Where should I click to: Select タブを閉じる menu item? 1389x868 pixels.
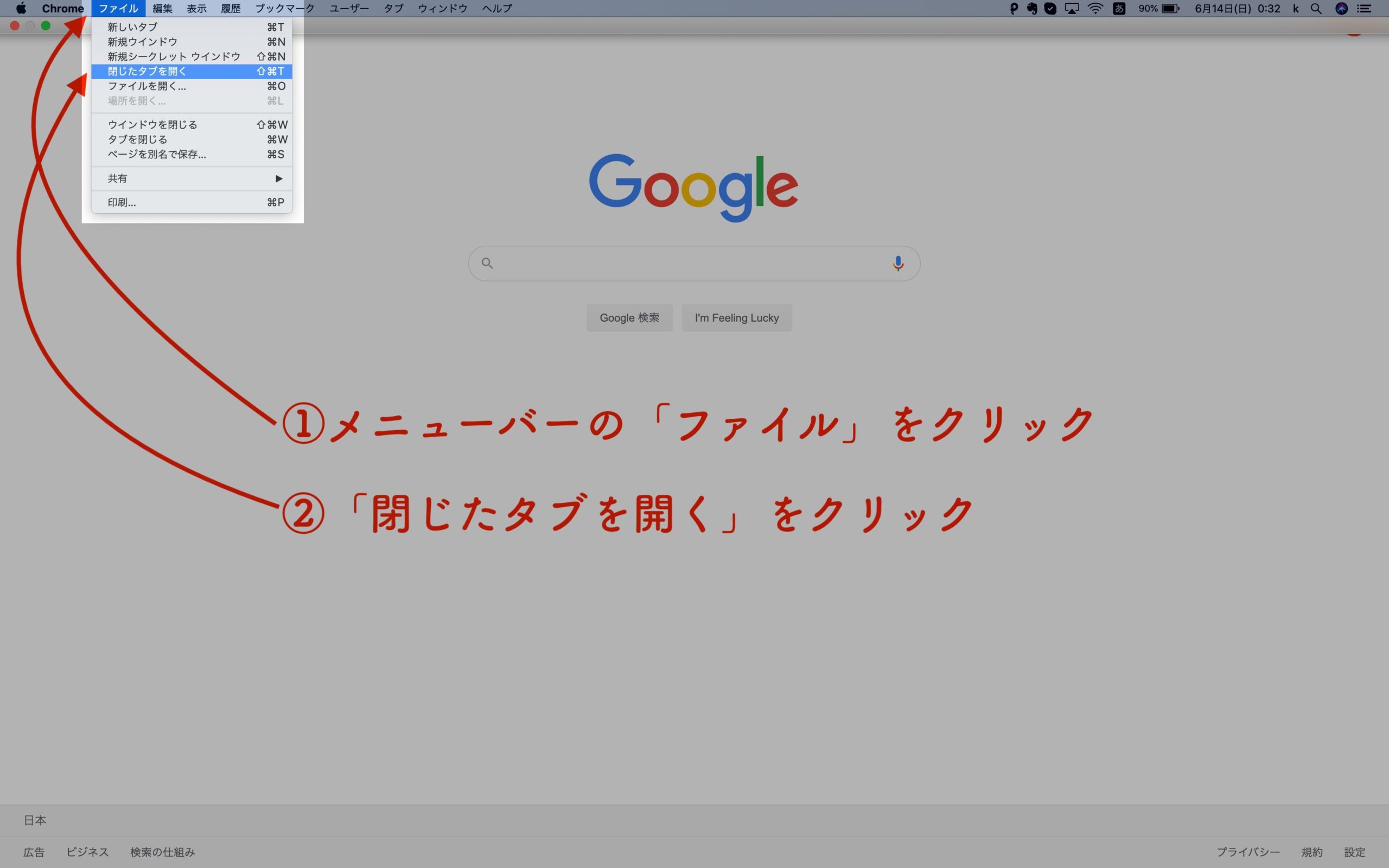[192, 139]
